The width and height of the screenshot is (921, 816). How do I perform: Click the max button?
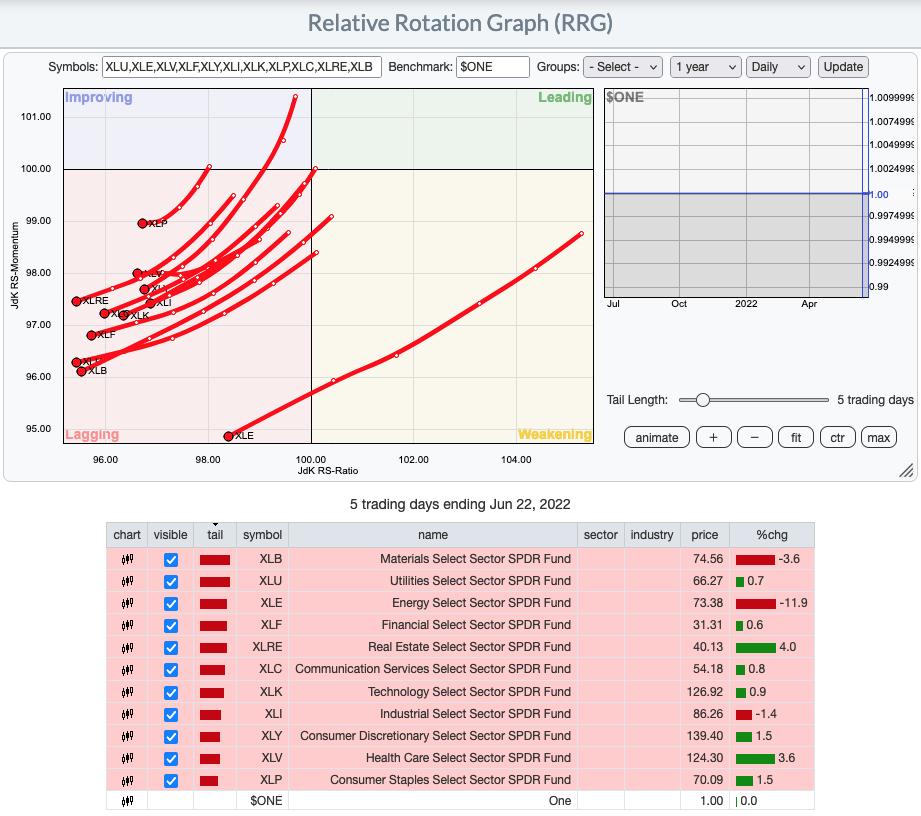pyautogui.click(x=879, y=438)
